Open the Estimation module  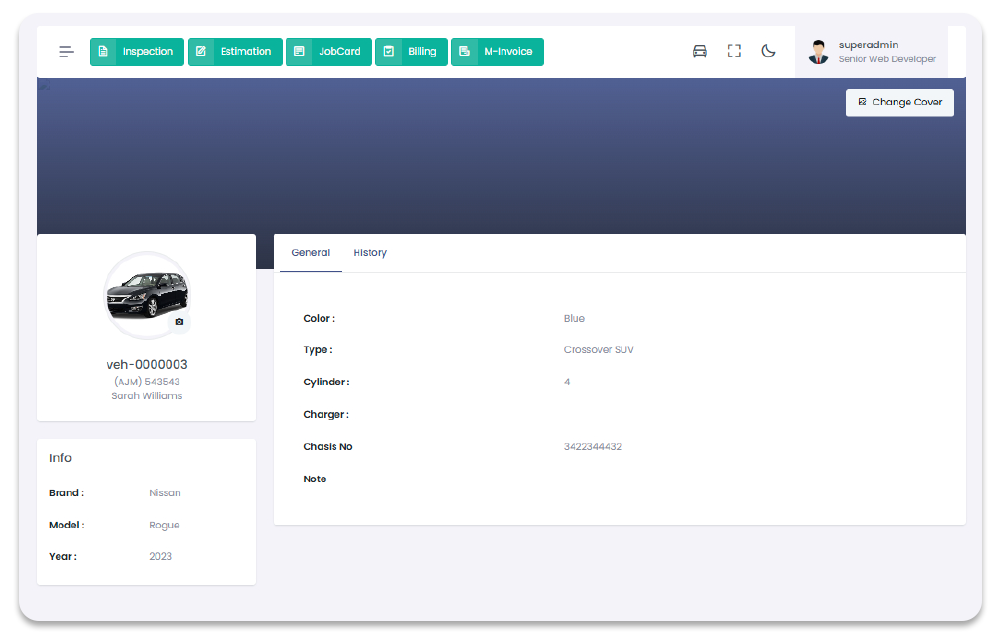pyautogui.click(x=235, y=52)
